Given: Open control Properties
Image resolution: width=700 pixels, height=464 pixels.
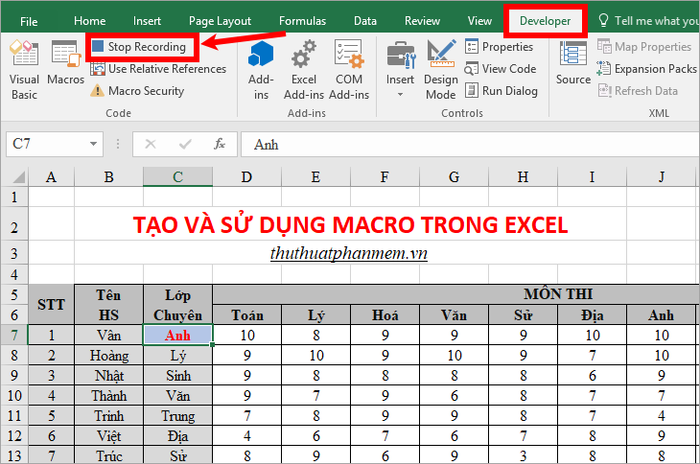Looking at the screenshot, I should [499, 46].
